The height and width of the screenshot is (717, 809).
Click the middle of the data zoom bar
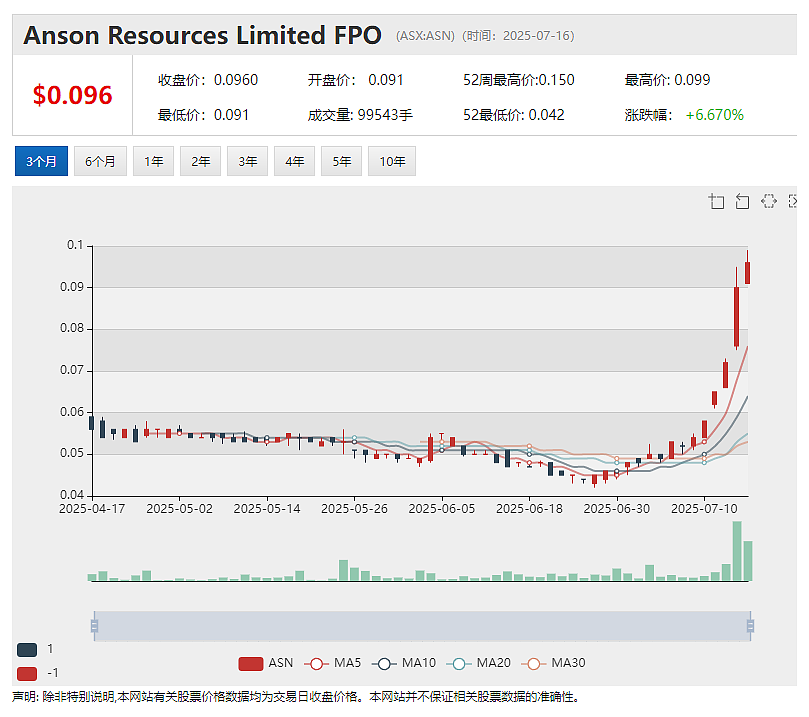pyautogui.click(x=422, y=626)
